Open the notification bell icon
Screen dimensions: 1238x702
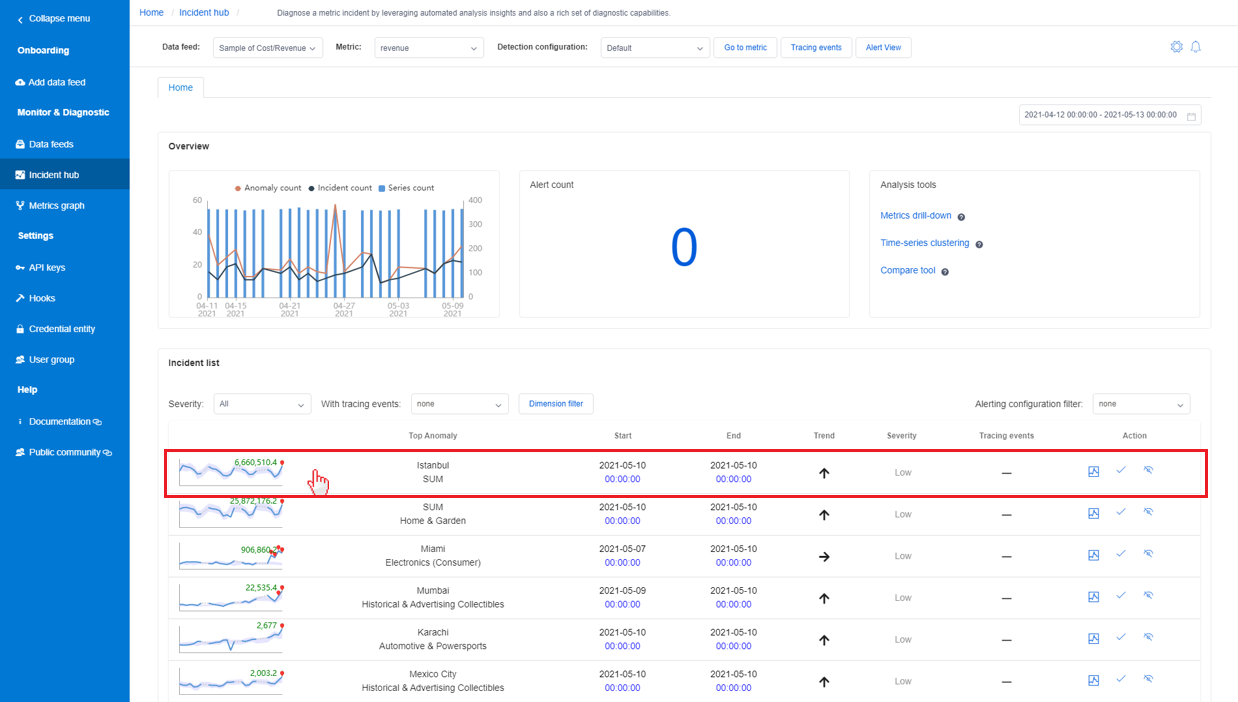1195,47
